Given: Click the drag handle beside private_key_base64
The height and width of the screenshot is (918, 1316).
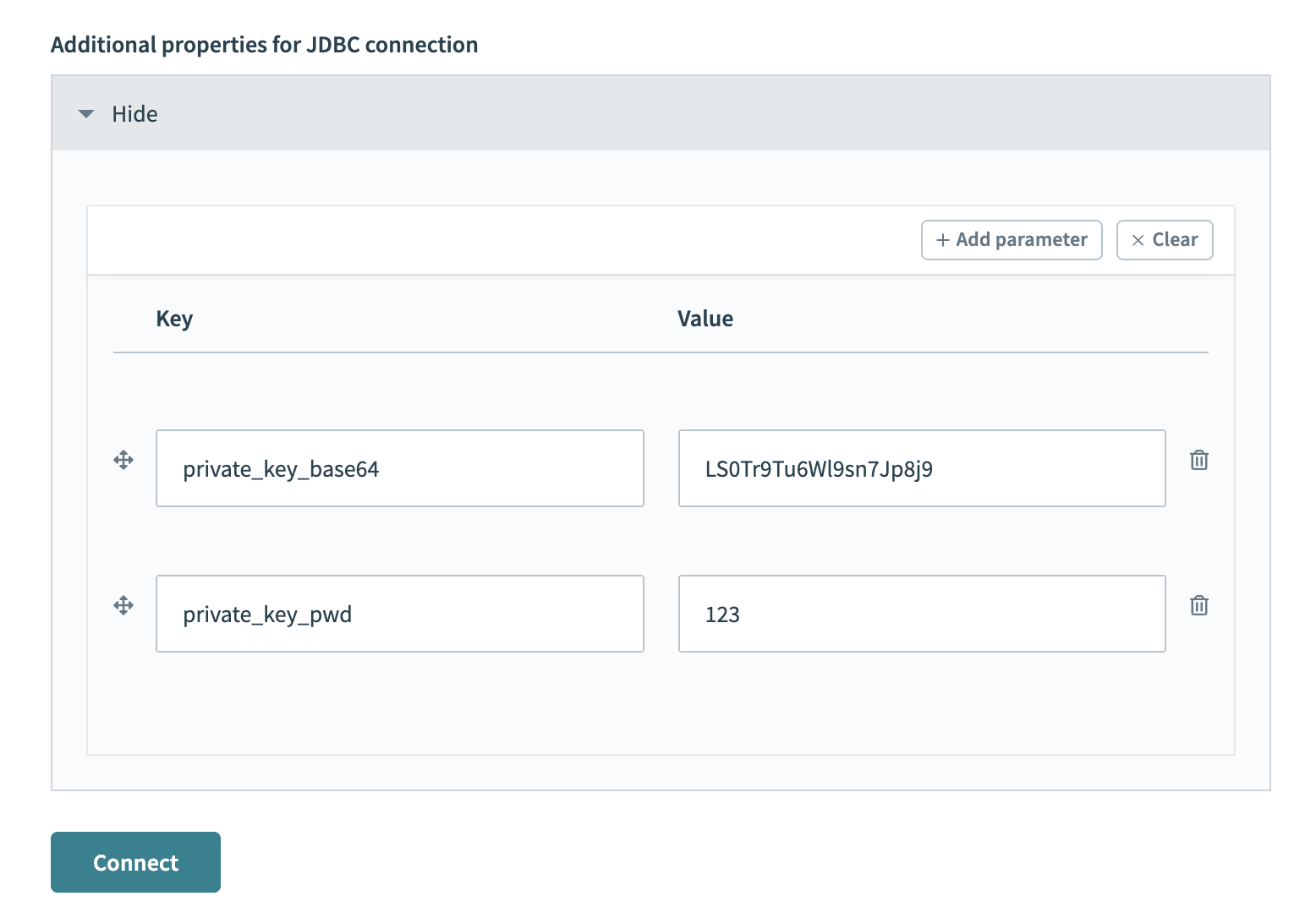Looking at the screenshot, I should click(x=123, y=461).
